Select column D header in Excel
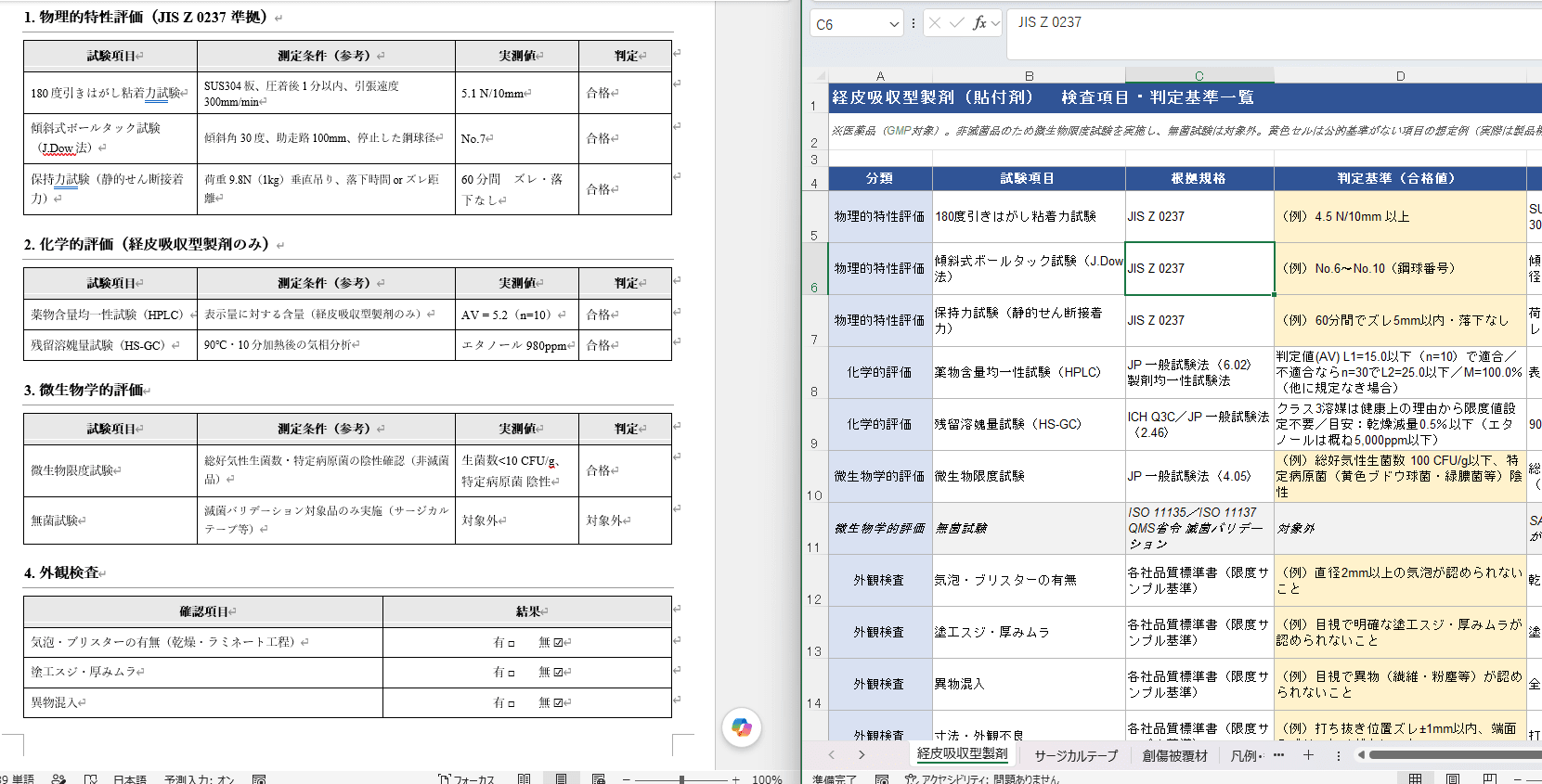This screenshot has height=784, width=1542. pos(1400,76)
